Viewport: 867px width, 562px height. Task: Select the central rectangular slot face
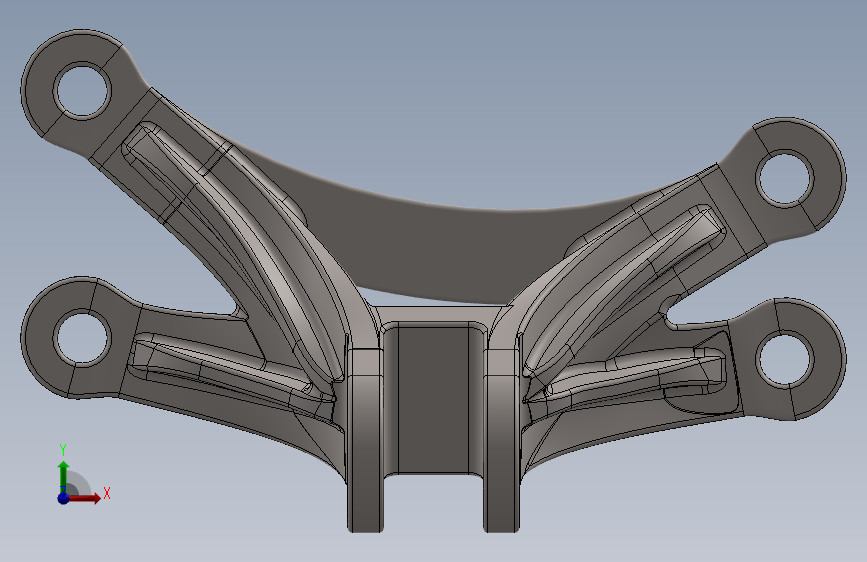click(x=433, y=399)
